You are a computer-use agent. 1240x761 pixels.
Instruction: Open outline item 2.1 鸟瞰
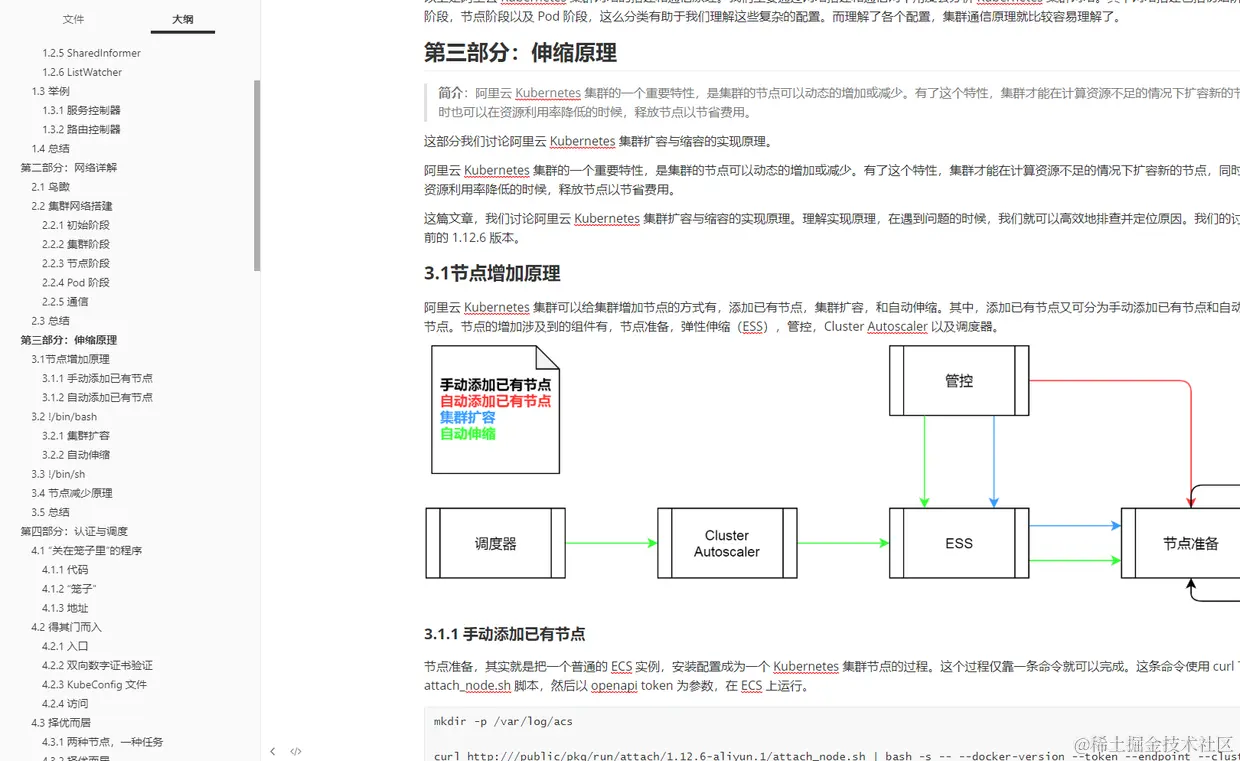point(50,186)
